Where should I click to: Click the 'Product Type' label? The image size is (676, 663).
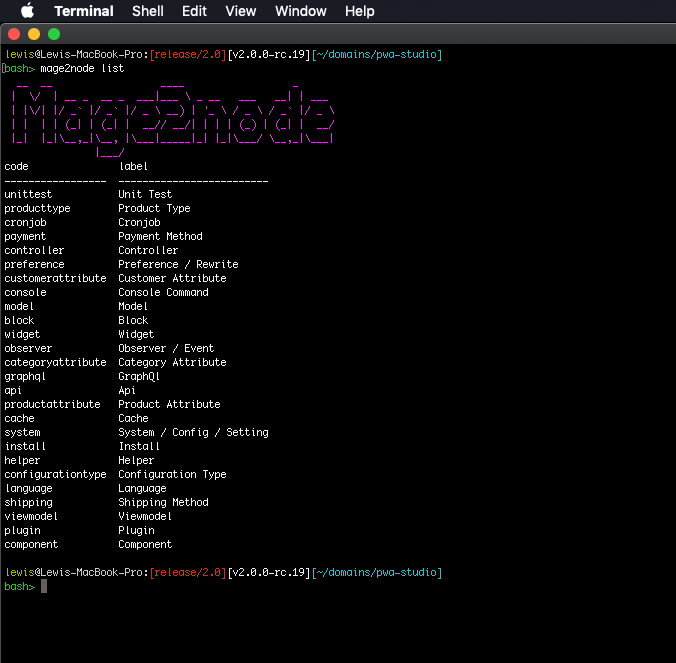click(x=154, y=209)
